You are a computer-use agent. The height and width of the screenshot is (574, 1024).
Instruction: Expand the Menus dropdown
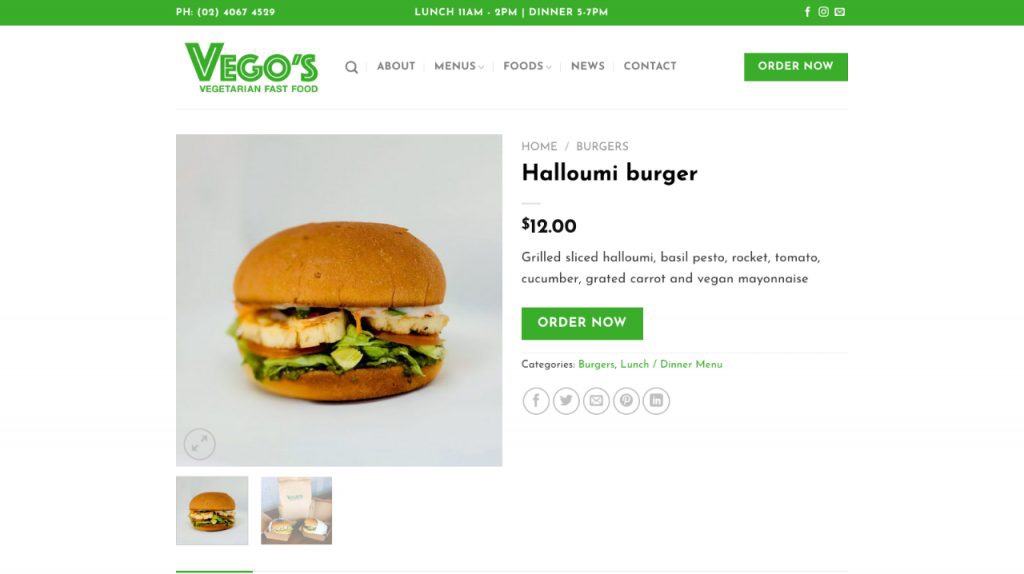[x=459, y=66]
